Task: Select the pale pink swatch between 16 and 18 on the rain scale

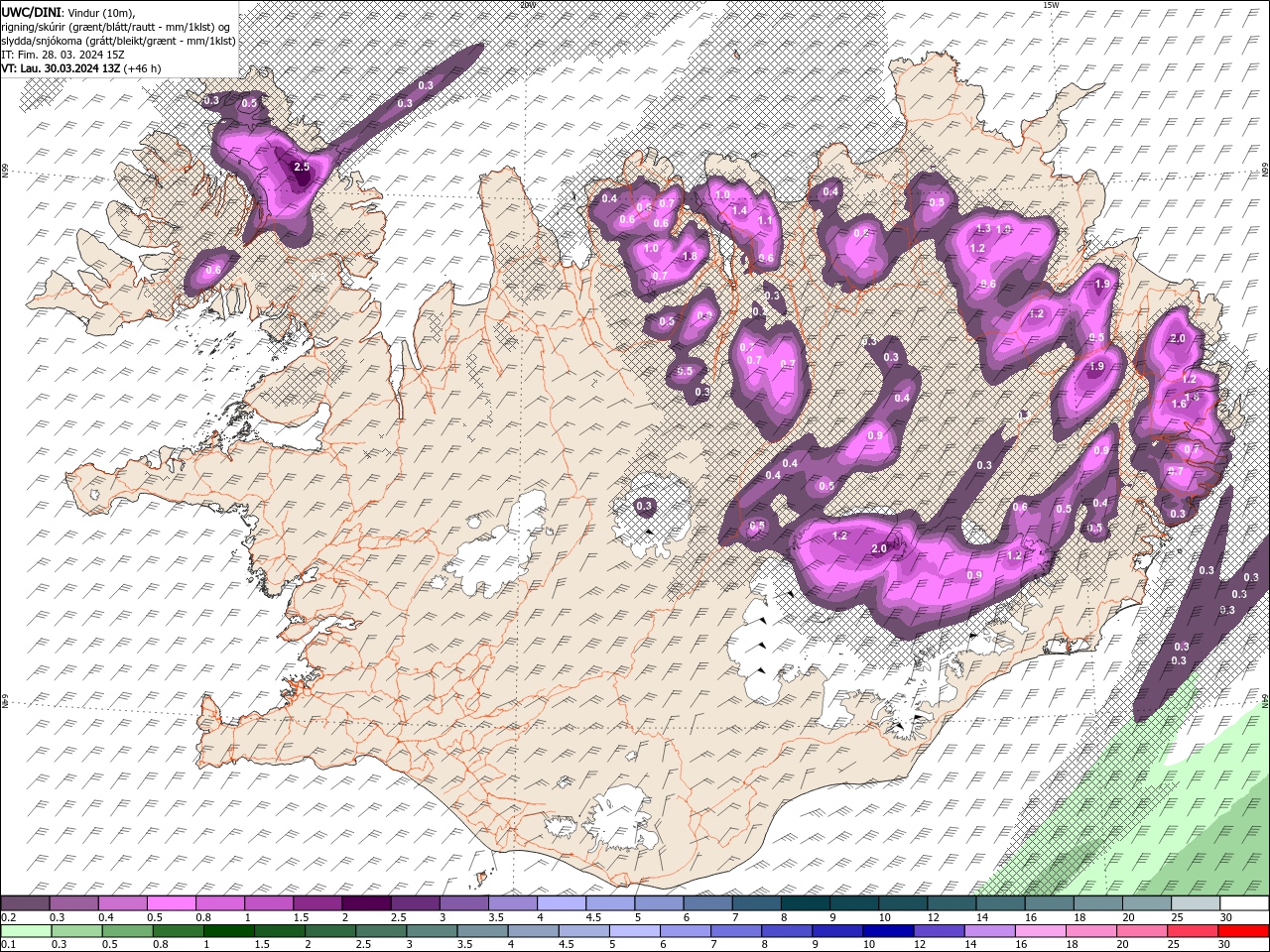Action: (1039, 931)
